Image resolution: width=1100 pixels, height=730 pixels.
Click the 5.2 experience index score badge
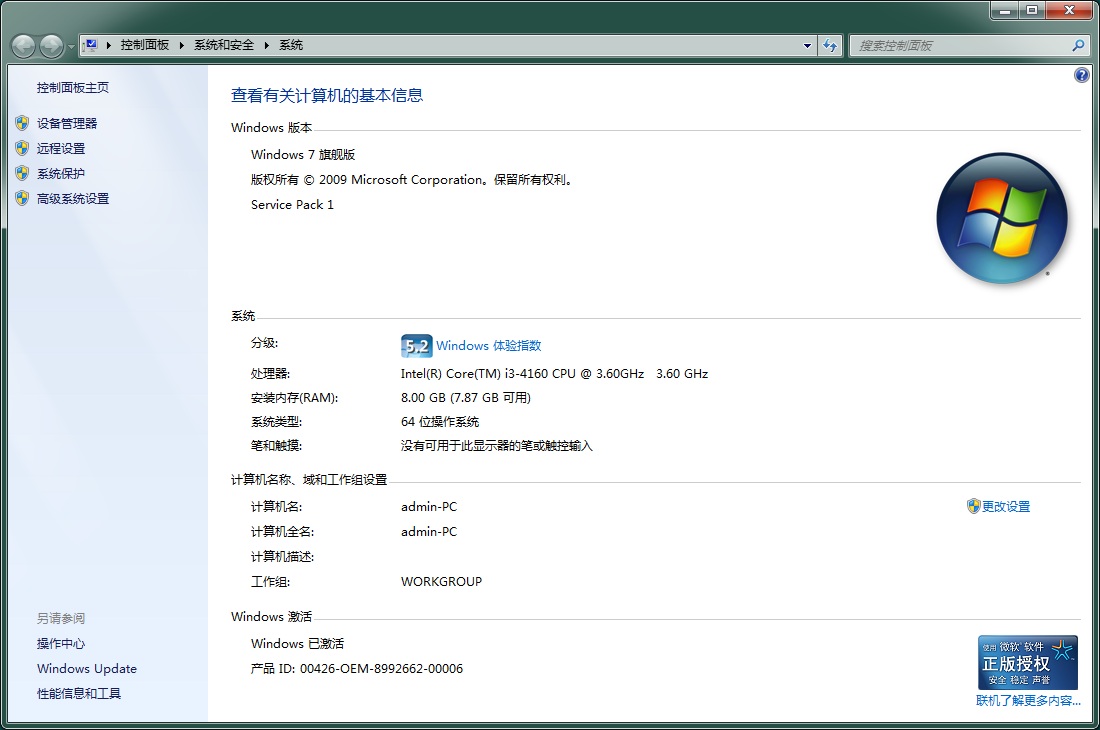click(415, 346)
